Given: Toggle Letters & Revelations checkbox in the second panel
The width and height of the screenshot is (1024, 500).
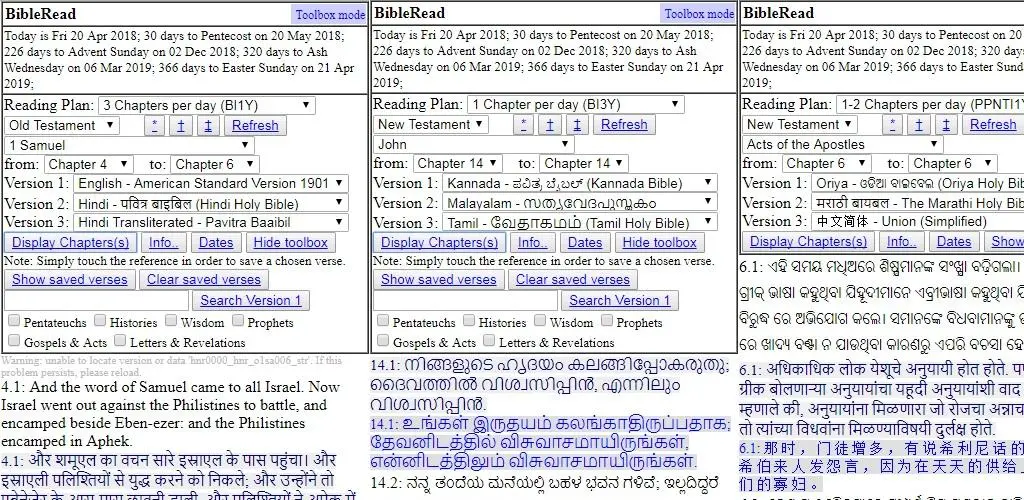Looking at the screenshot, I should 489,340.
